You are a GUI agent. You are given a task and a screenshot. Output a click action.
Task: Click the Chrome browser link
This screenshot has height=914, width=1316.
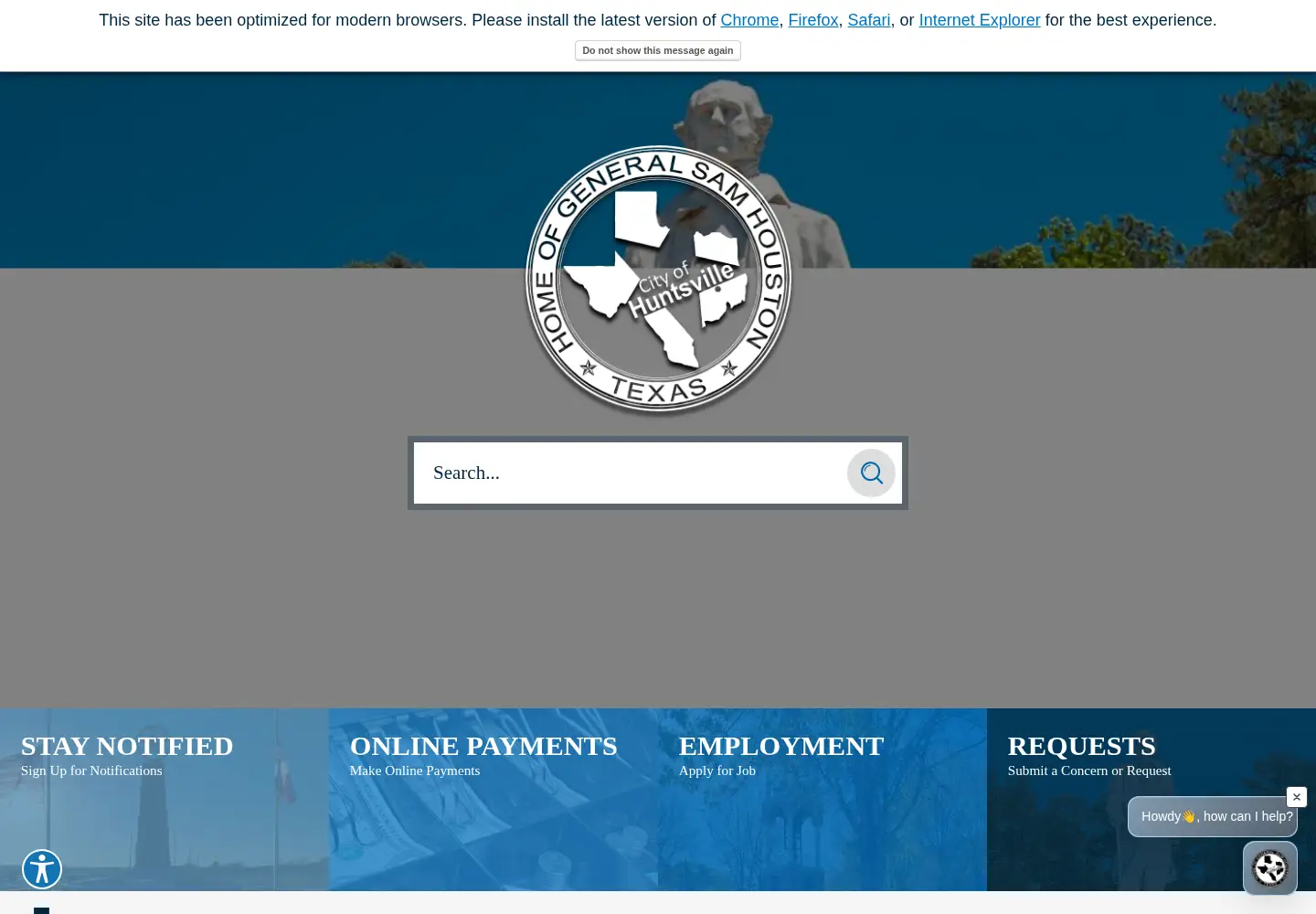749,20
